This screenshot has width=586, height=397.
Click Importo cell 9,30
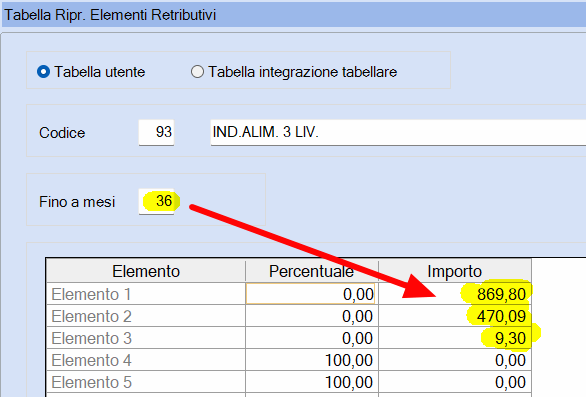point(455,338)
